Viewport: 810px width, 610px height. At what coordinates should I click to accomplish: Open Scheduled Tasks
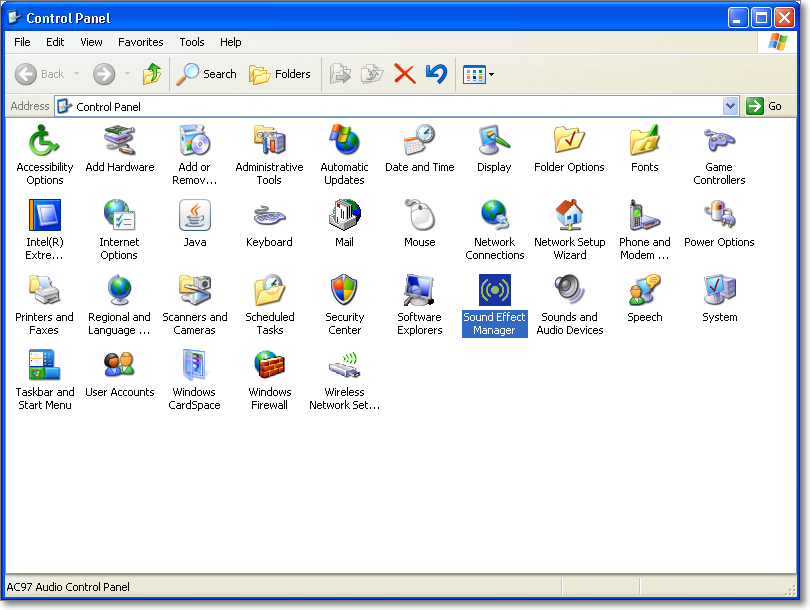pyautogui.click(x=269, y=304)
